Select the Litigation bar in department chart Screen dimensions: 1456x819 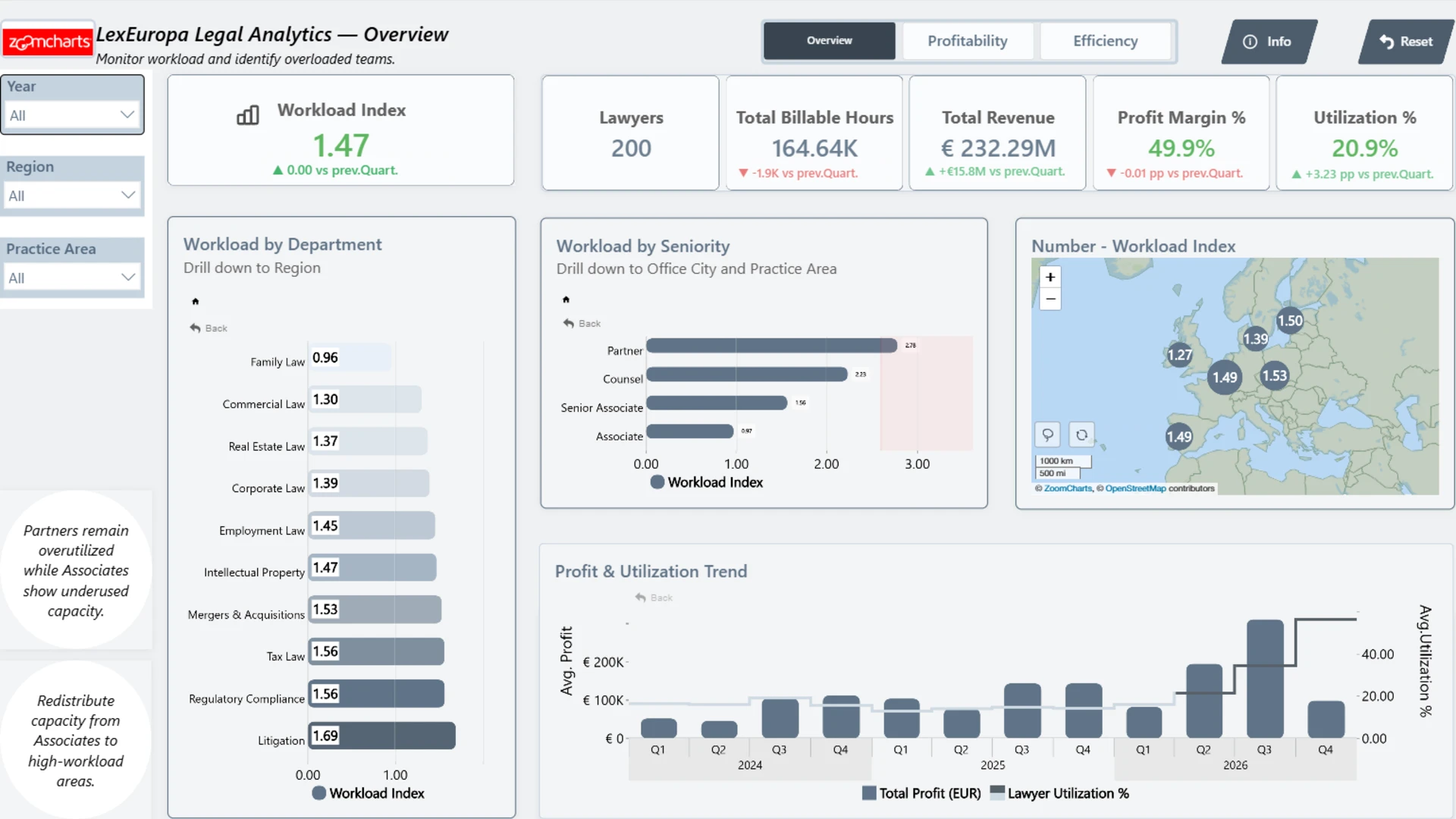(381, 736)
